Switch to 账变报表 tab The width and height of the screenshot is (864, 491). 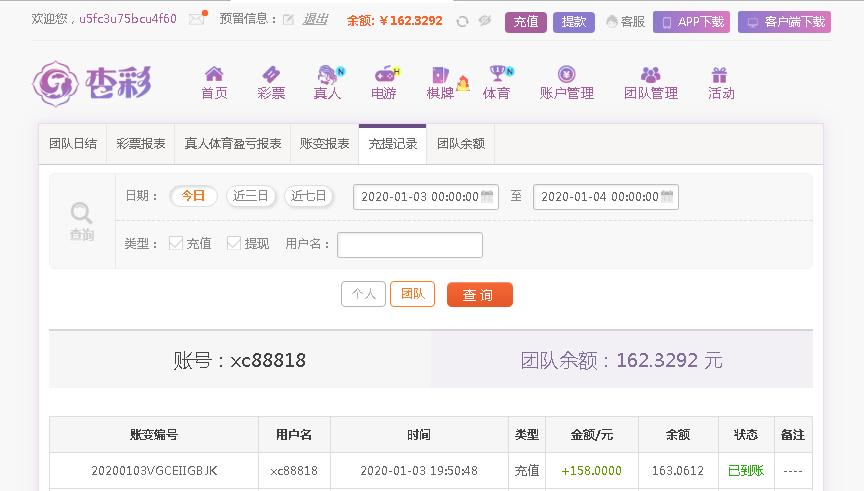pos(325,144)
